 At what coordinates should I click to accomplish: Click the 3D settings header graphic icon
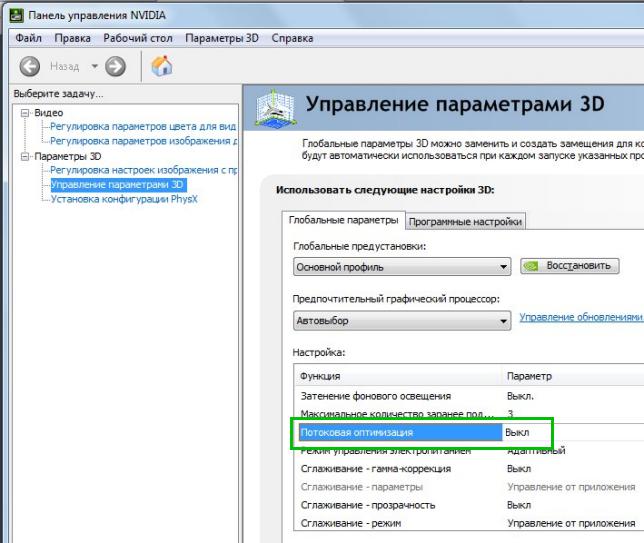click(x=275, y=108)
